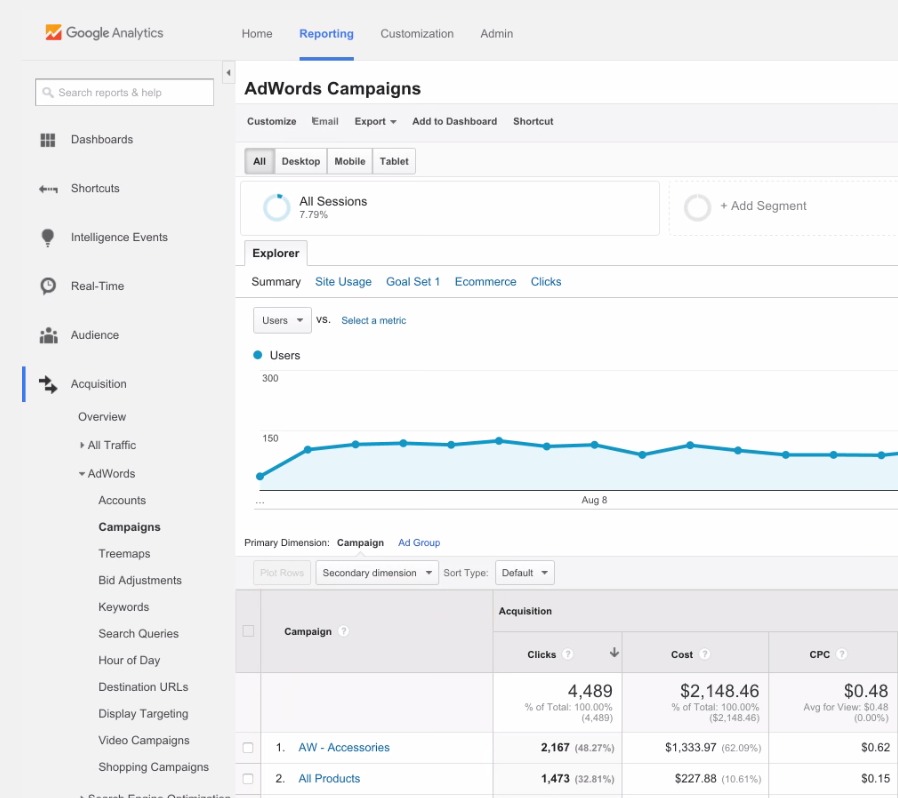The image size is (898, 798).
Task: Click the Real-Time clock icon
Action: tap(48, 286)
